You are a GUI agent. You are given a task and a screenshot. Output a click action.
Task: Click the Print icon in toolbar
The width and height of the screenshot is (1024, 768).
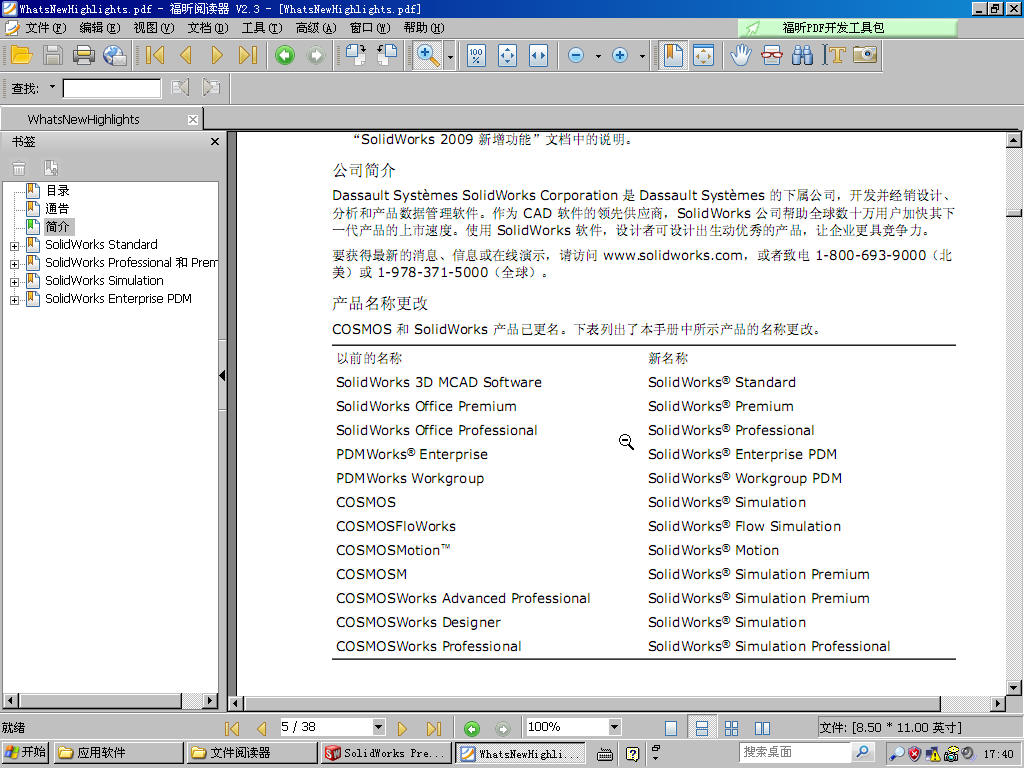coord(84,56)
